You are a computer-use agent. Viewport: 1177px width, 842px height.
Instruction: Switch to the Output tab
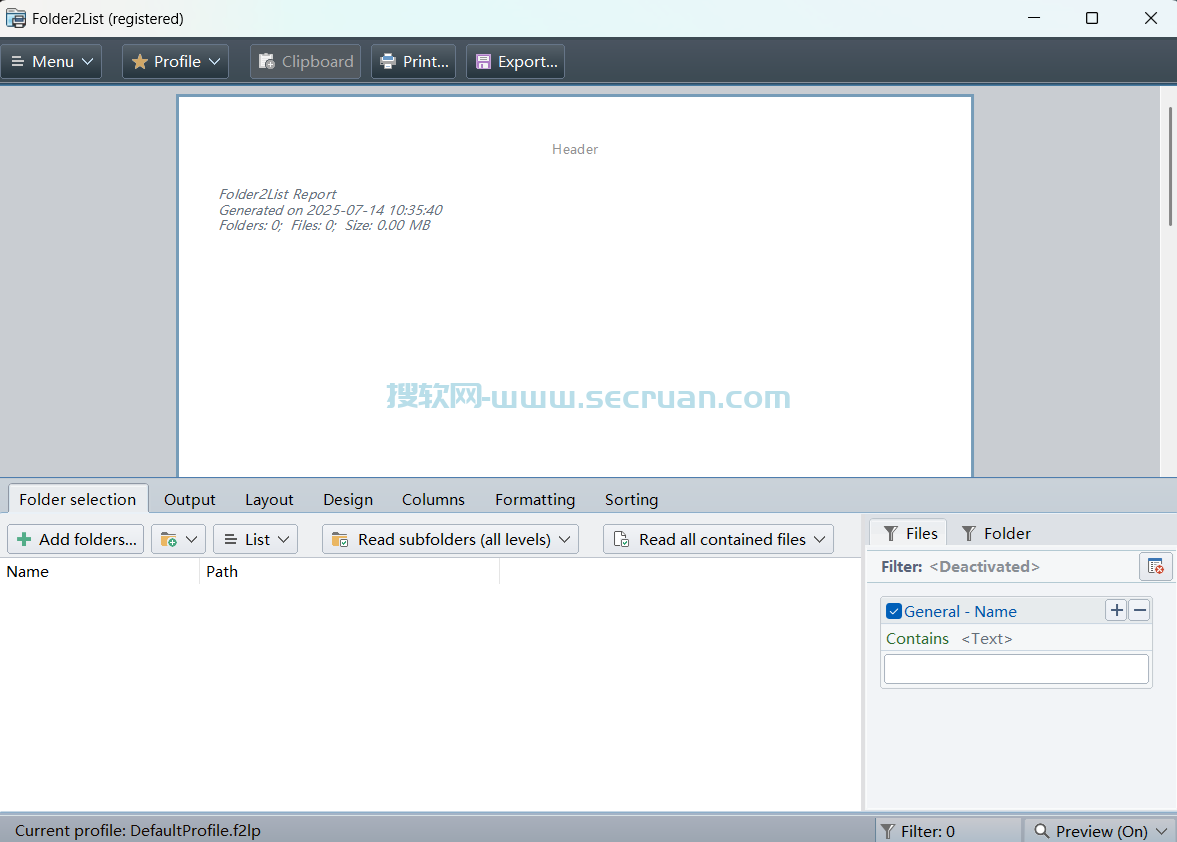point(190,500)
